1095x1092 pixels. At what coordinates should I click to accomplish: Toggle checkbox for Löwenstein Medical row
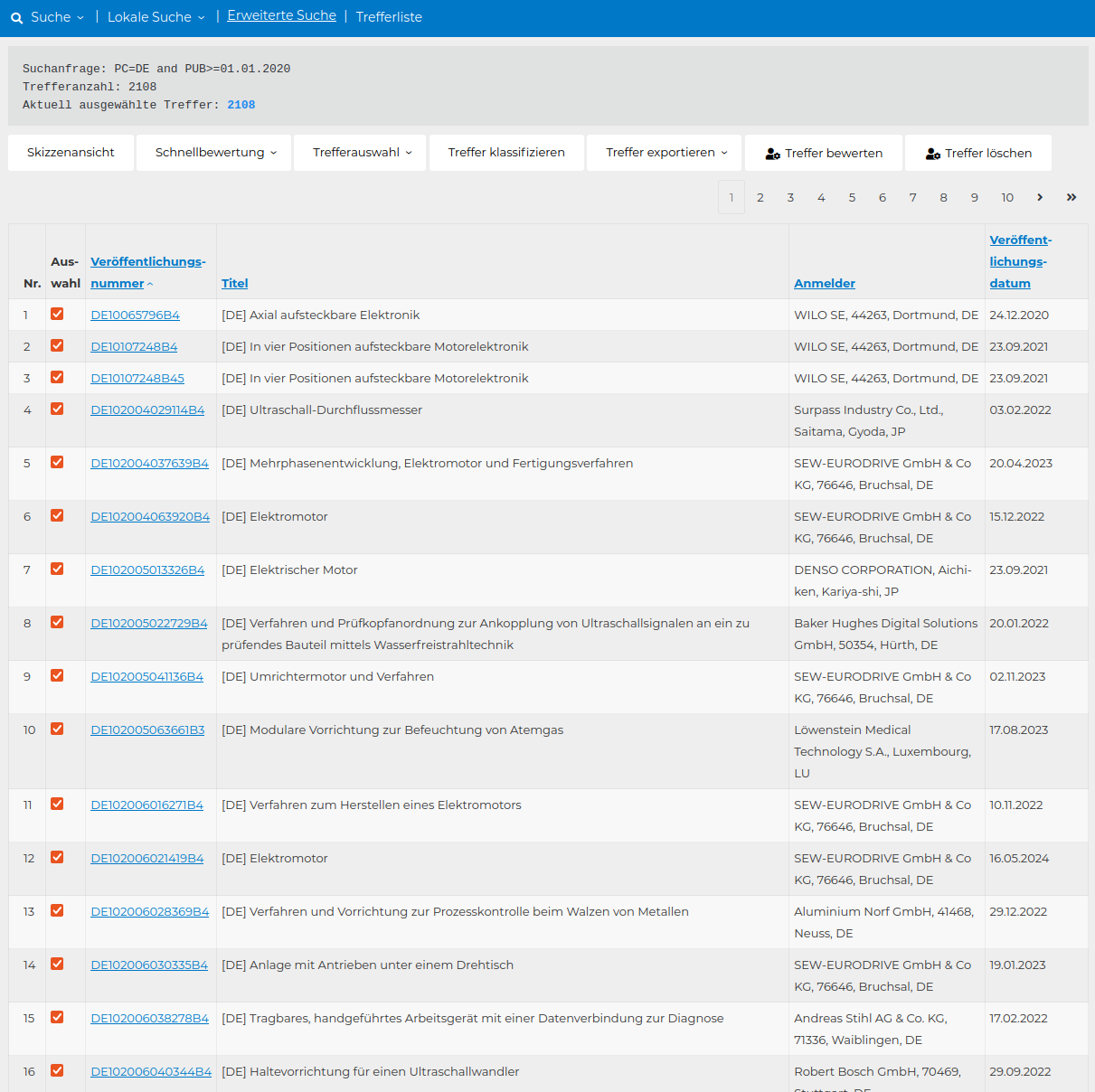[57, 729]
